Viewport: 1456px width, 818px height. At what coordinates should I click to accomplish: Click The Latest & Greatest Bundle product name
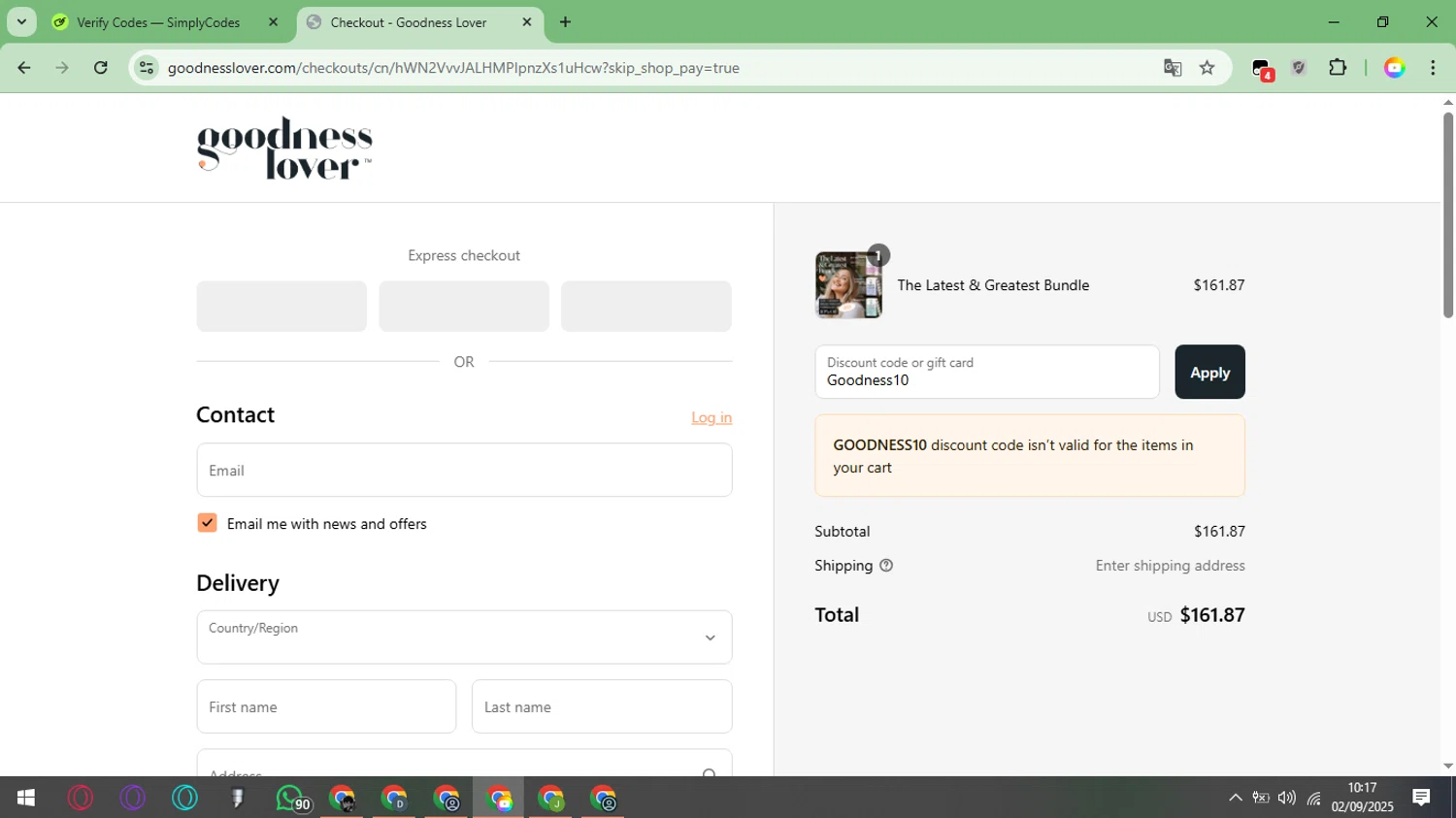coord(993,285)
